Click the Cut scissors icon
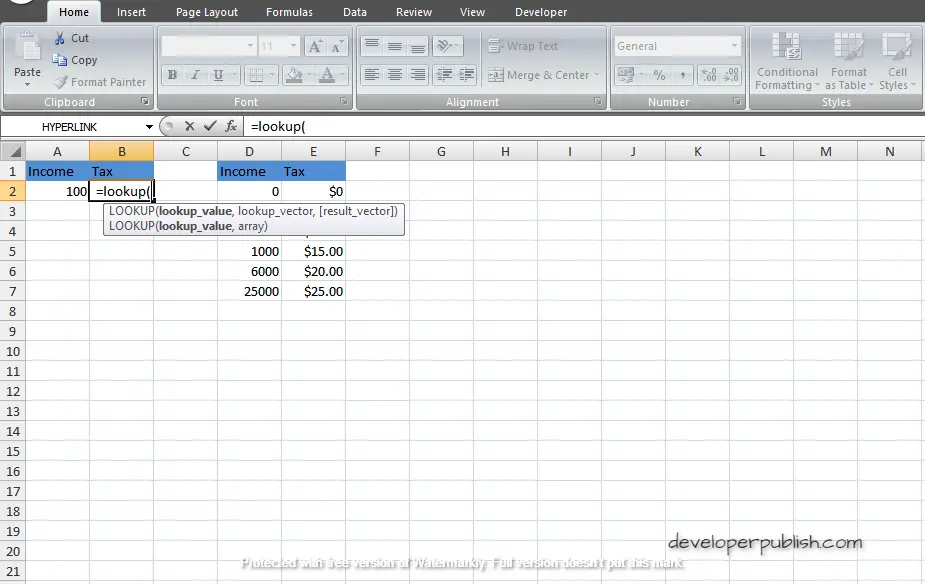The image size is (925, 584). click(x=60, y=38)
